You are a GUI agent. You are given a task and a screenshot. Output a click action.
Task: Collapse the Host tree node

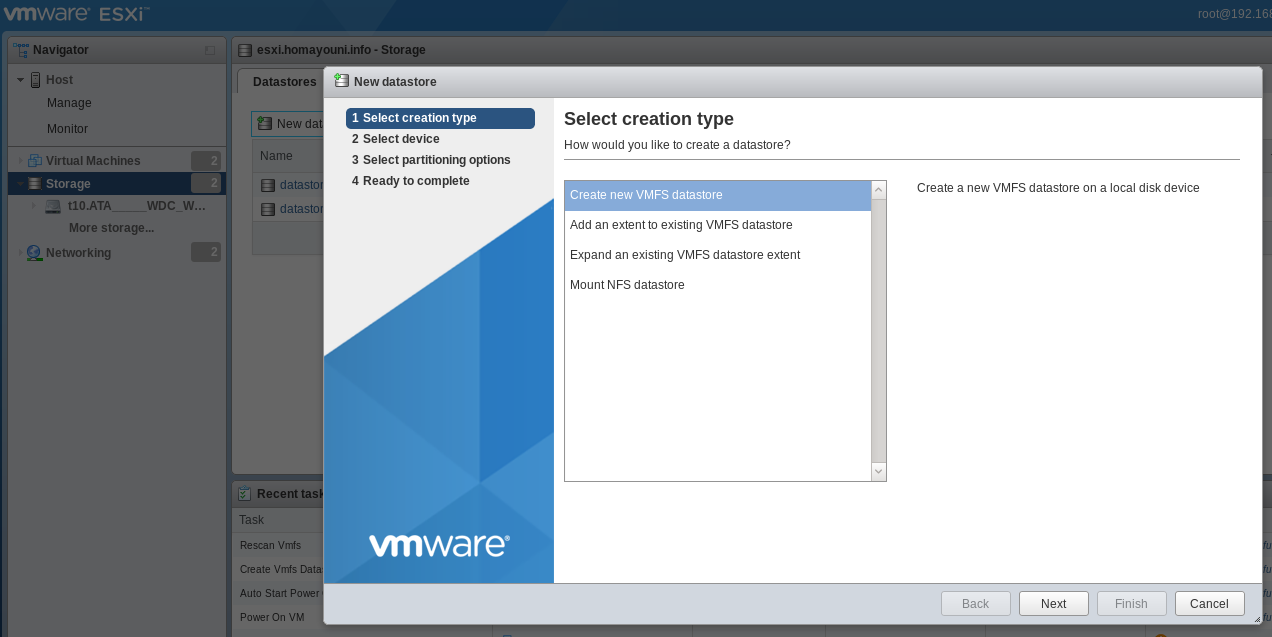(20, 80)
